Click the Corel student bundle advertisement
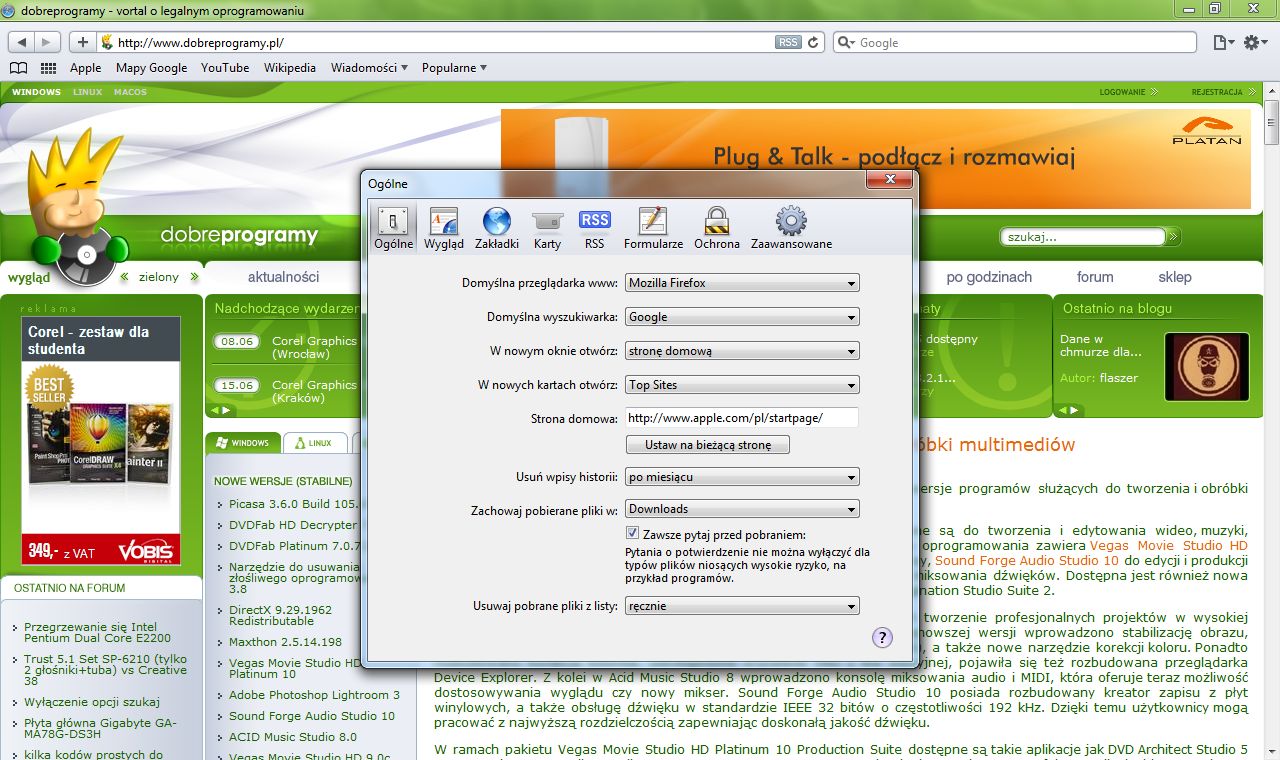The height and width of the screenshot is (760, 1280). pyautogui.click(x=101, y=440)
